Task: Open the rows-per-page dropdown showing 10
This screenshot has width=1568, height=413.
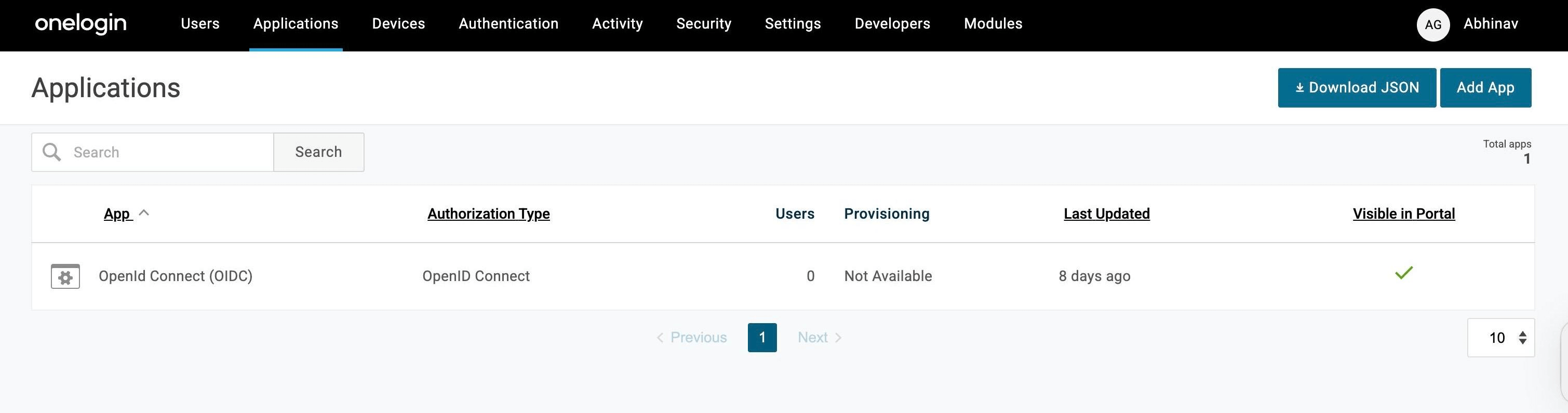Action: (x=1500, y=338)
